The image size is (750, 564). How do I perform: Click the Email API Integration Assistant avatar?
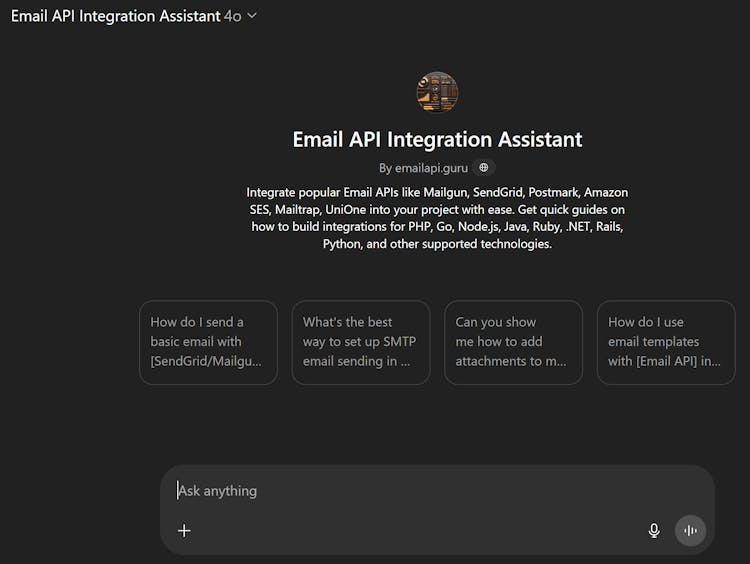pos(437,93)
